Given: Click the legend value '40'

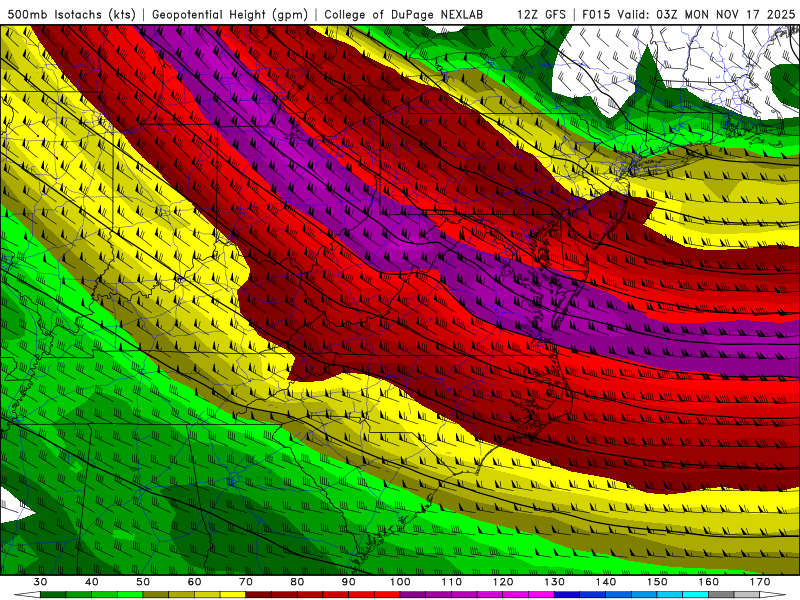Looking at the screenshot, I should coord(92,582).
